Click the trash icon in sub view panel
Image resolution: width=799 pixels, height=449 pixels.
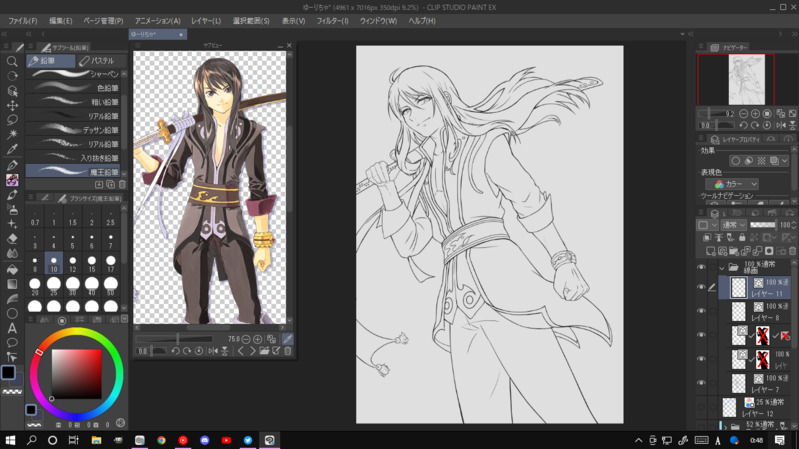[x=288, y=352]
